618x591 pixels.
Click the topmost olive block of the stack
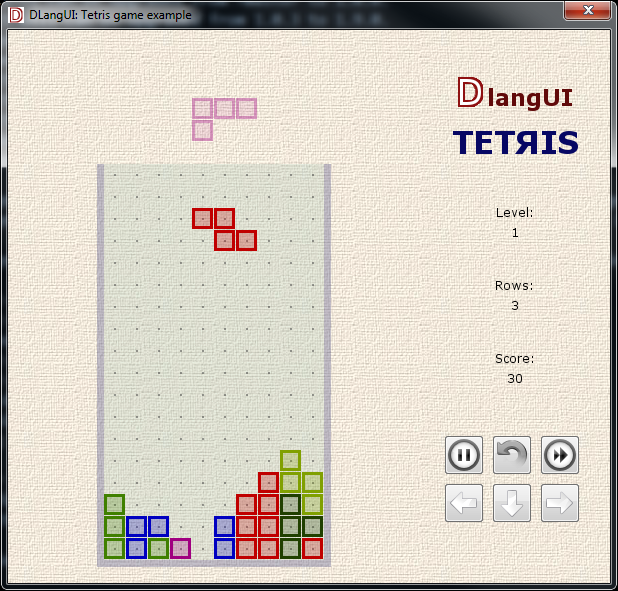pyautogui.click(x=290, y=460)
